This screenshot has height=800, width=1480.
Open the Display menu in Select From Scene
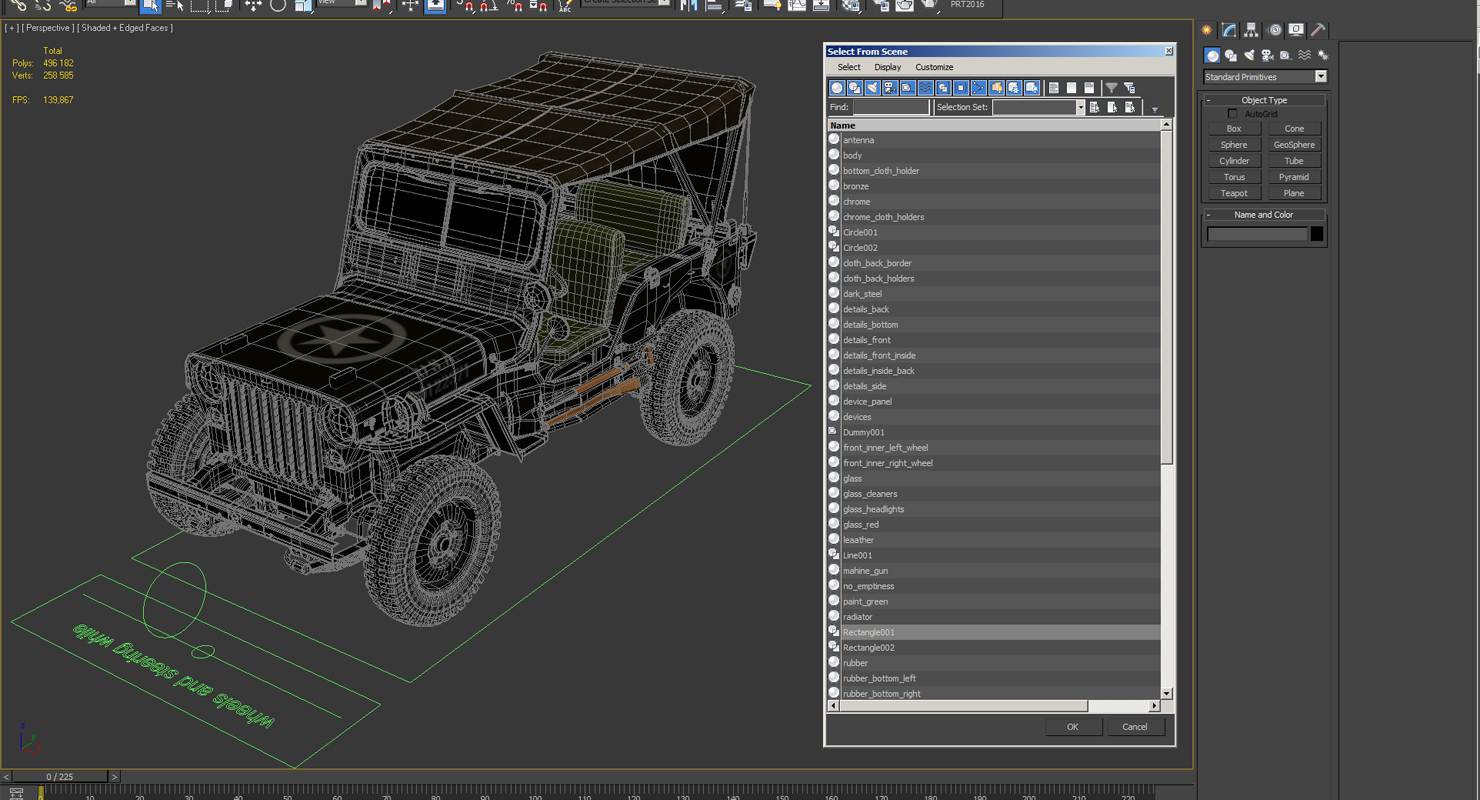pos(887,67)
